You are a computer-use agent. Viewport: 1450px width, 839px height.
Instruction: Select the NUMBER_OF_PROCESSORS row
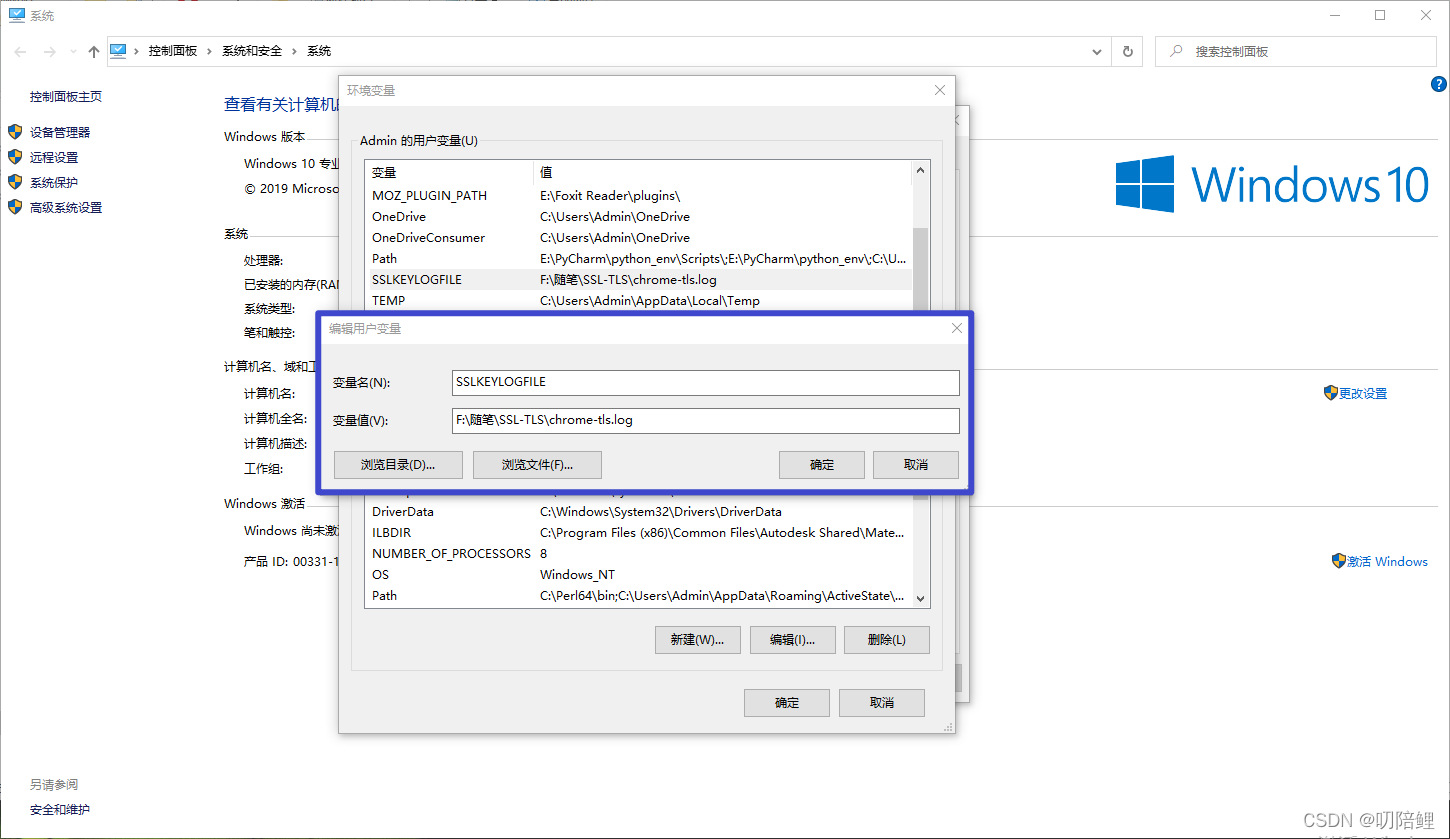pyautogui.click(x=638, y=554)
